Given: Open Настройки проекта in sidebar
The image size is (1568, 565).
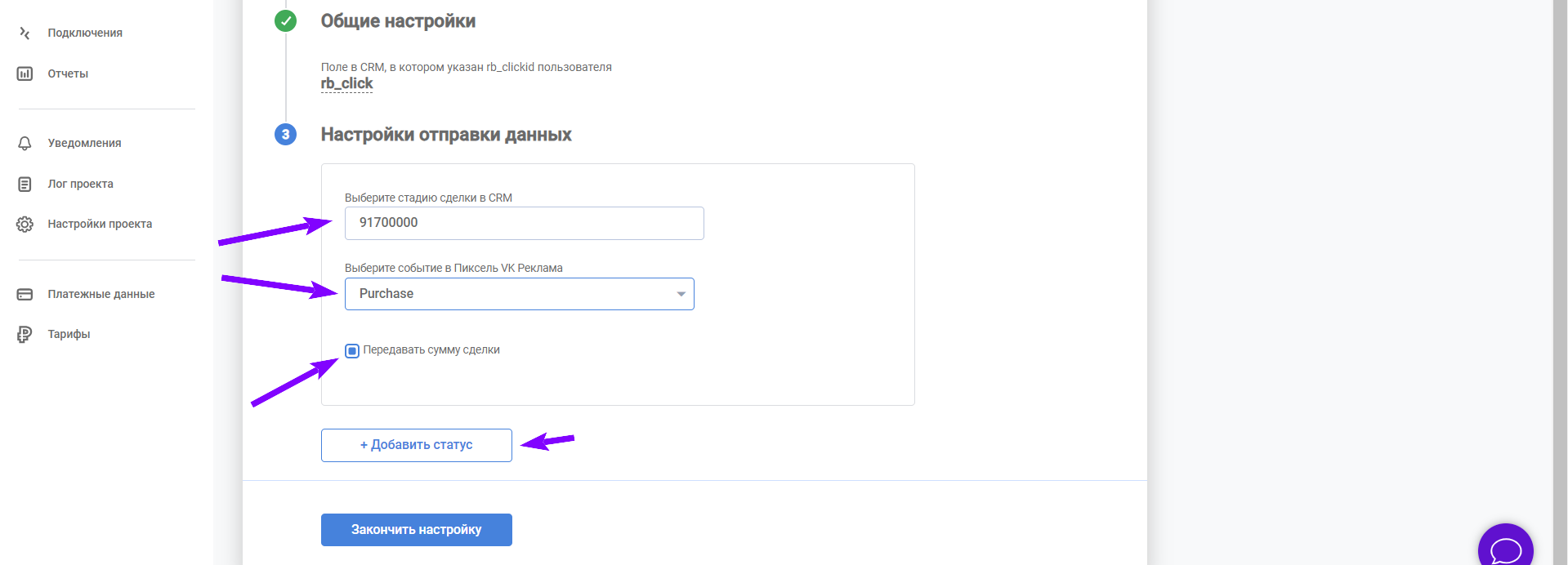Looking at the screenshot, I should point(100,224).
